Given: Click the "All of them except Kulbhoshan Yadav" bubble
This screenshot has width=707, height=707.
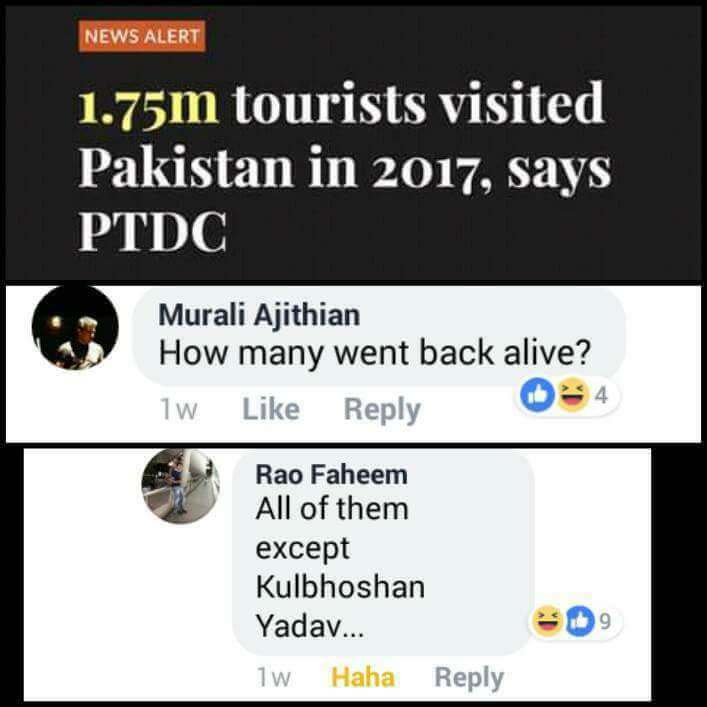Looking at the screenshot, I should tap(383, 553).
